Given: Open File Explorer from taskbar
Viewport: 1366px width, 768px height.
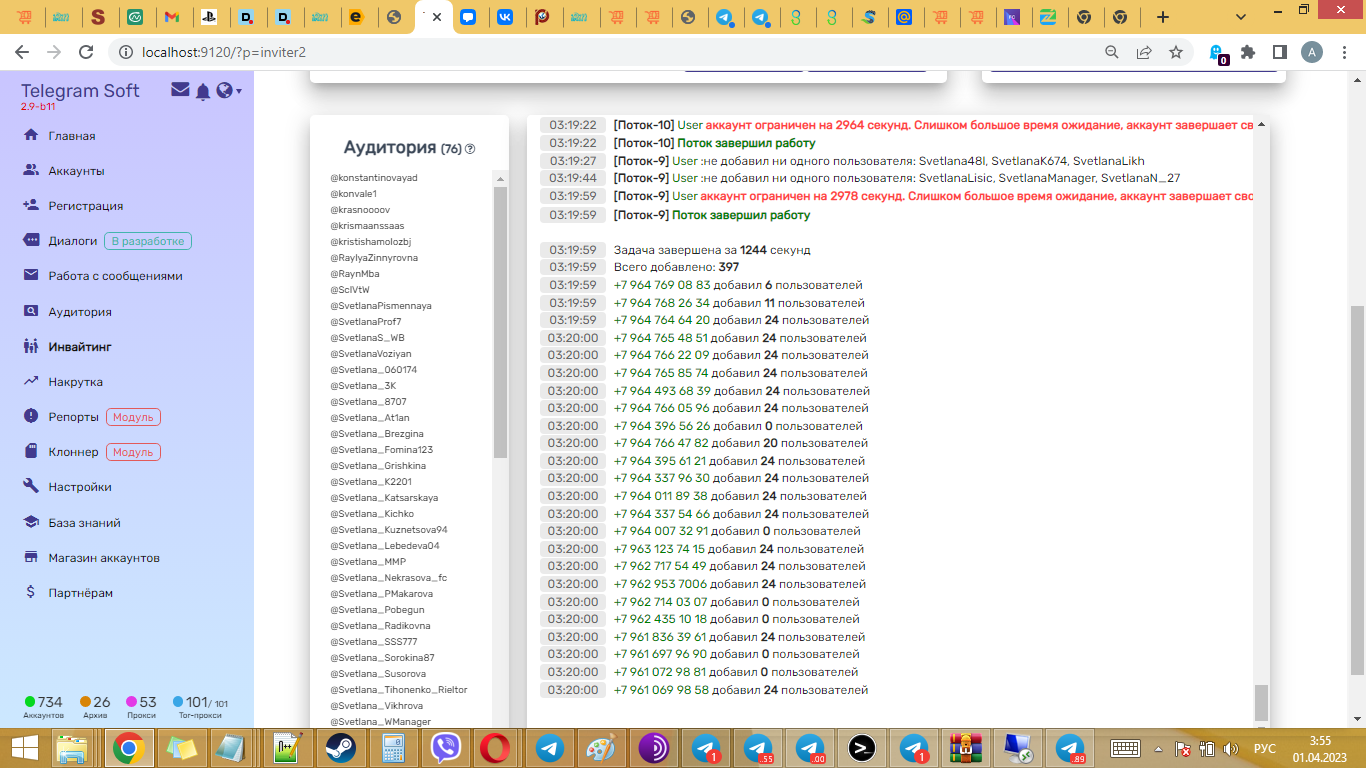Looking at the screenshot, I should point(72,748).
